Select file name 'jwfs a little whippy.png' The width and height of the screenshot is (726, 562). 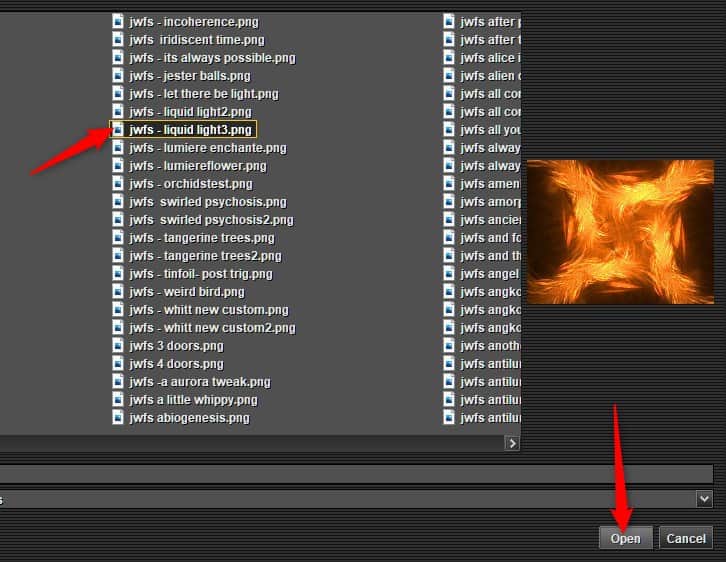pyautogui.click(x=193, y=400)
